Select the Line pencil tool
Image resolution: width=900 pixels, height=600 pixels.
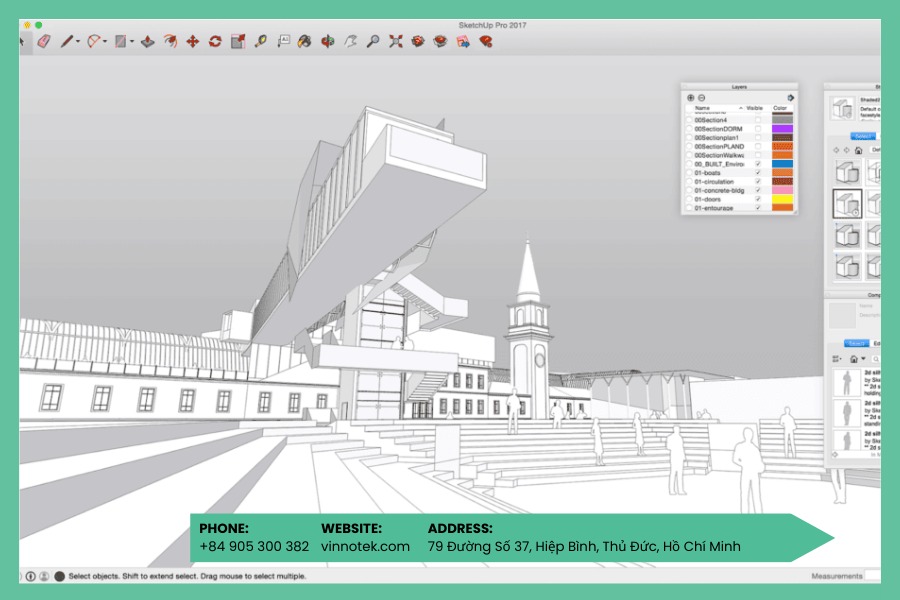[67, 41]
